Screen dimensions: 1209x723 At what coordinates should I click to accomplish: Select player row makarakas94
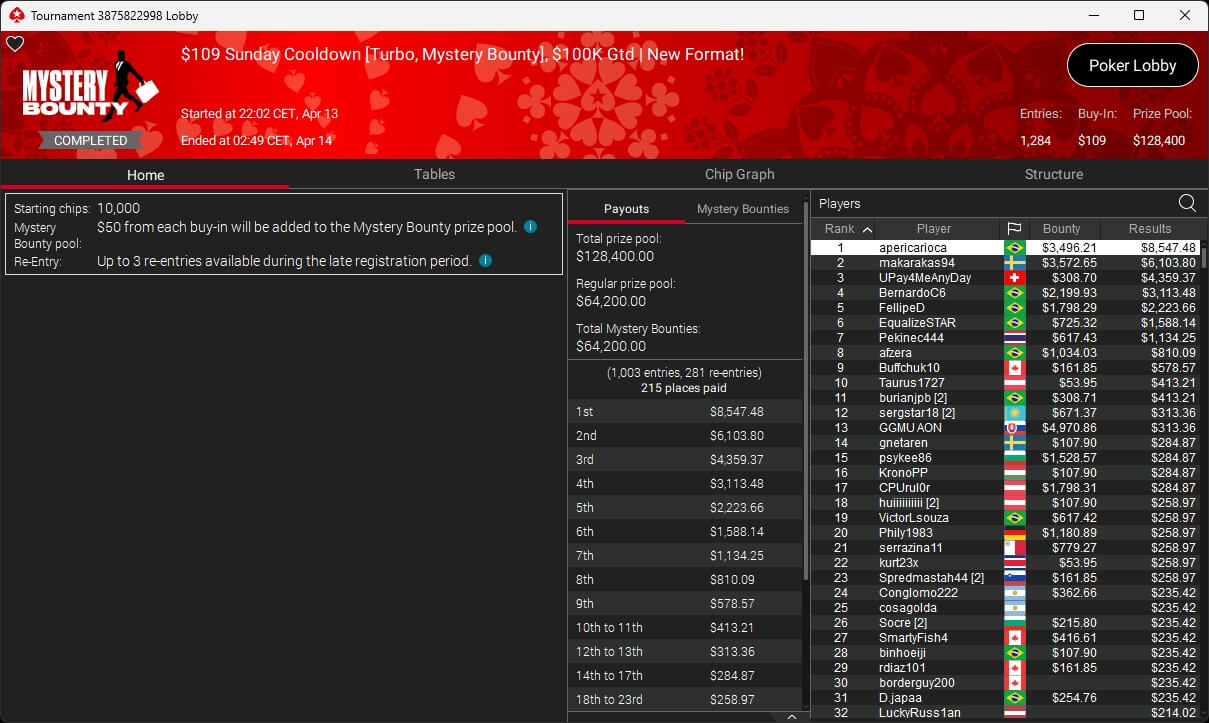click(x=1005, y=263)
